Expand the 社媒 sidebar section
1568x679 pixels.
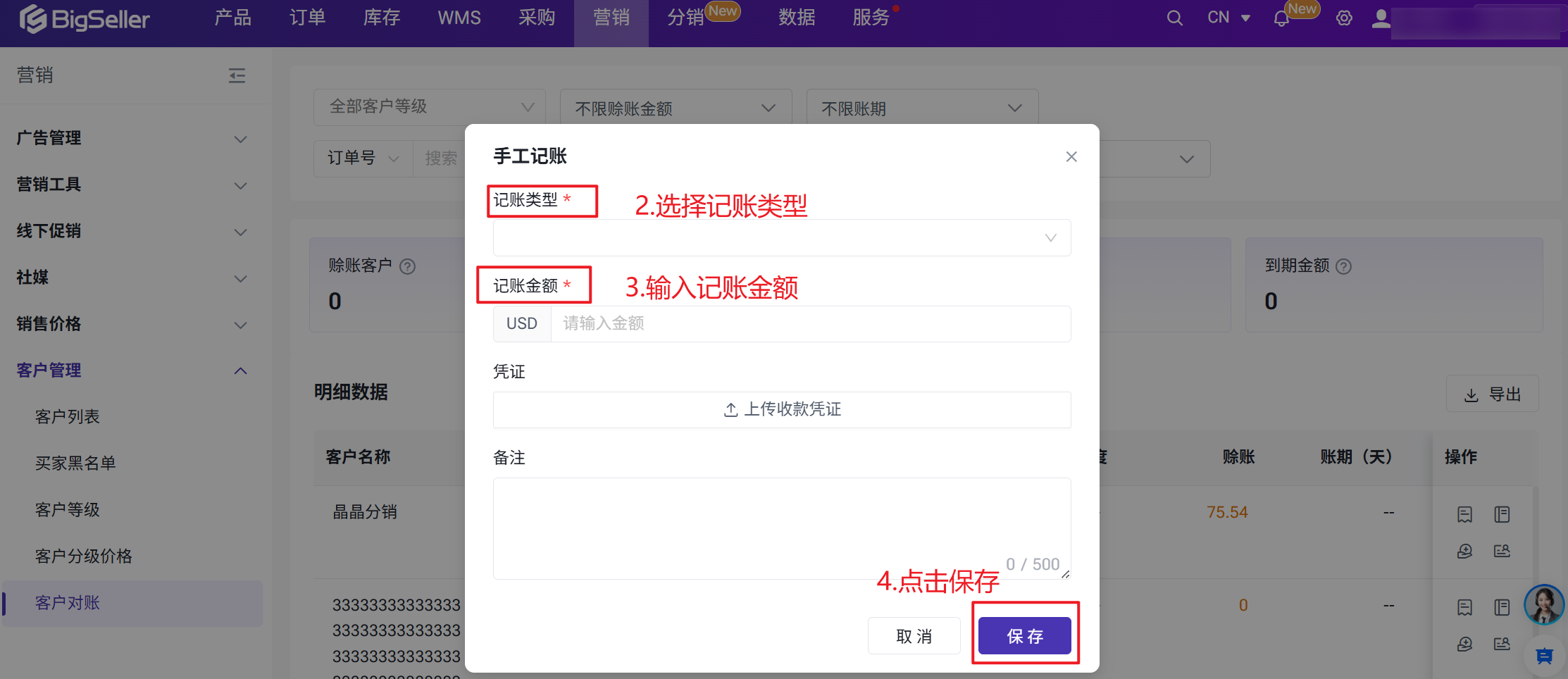click(132, 278)
